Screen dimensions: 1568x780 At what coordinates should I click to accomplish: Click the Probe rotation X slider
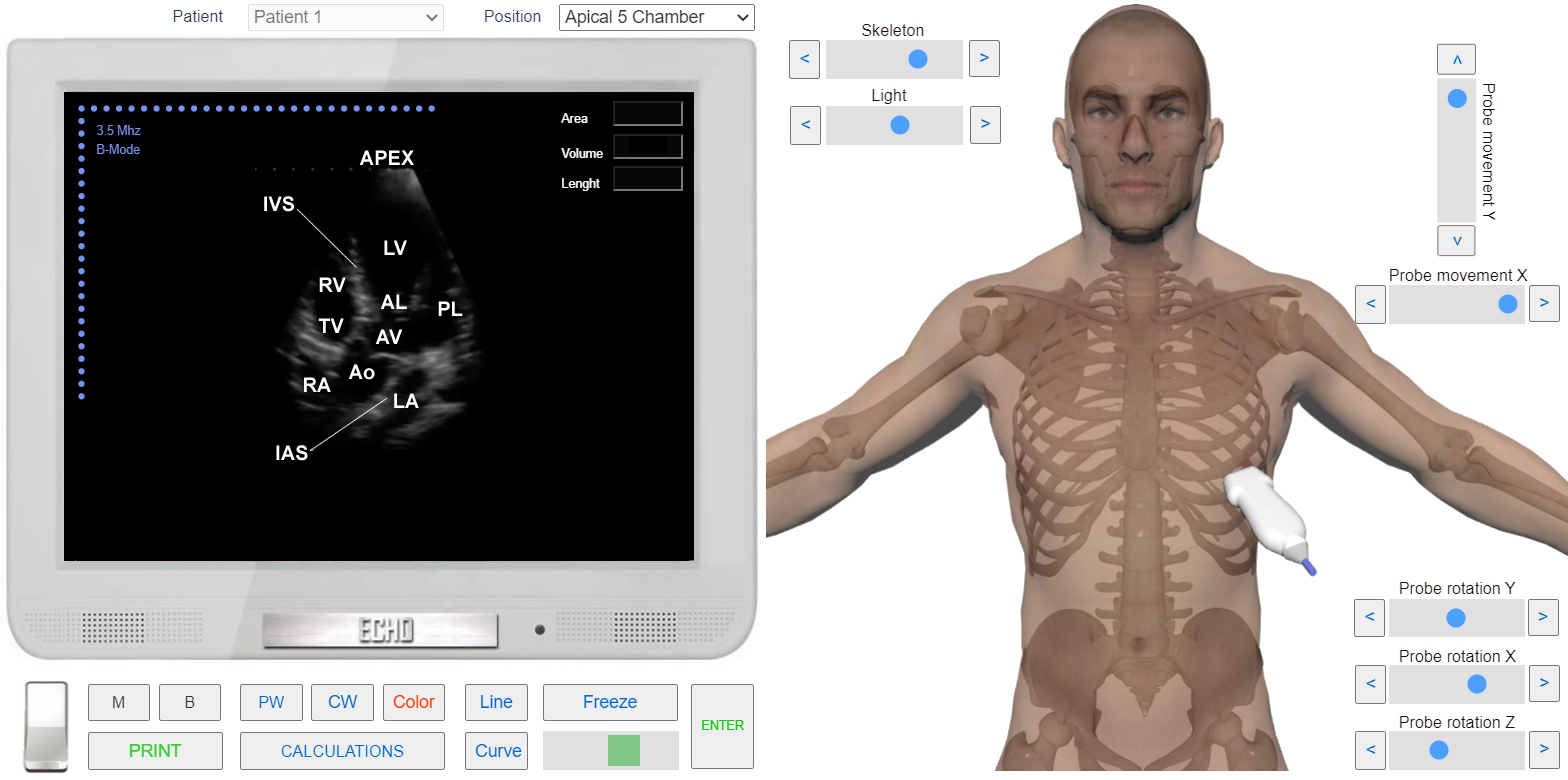1457,684
